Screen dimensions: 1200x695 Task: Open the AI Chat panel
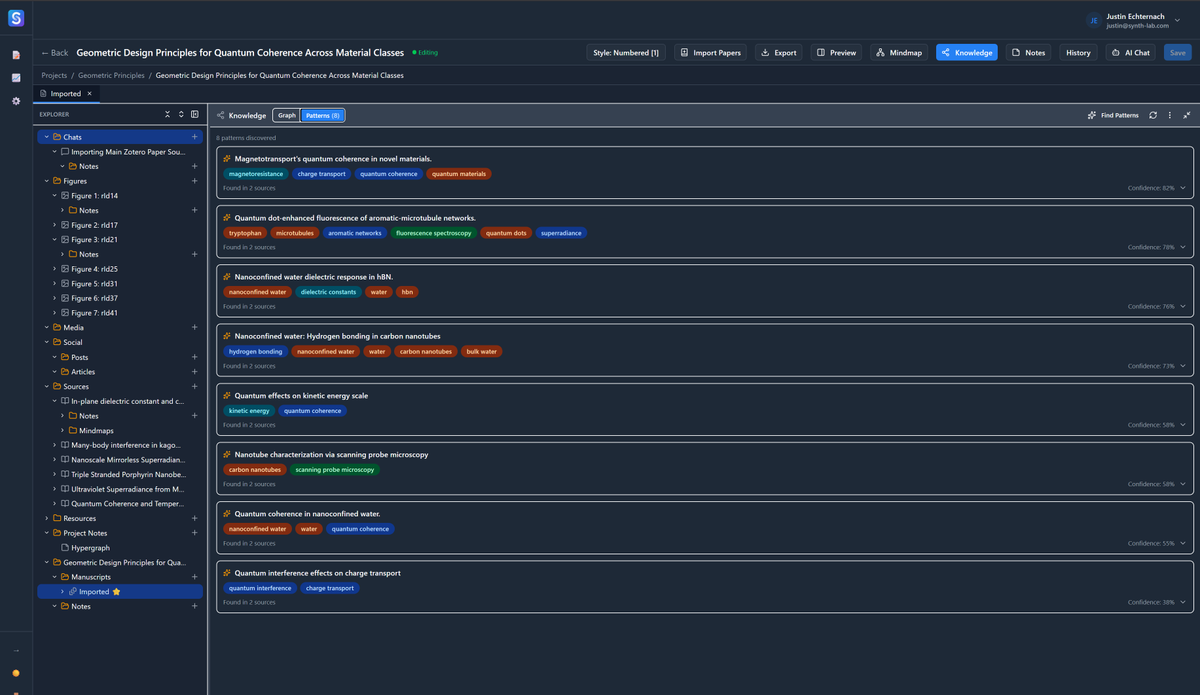(1131, 52)
